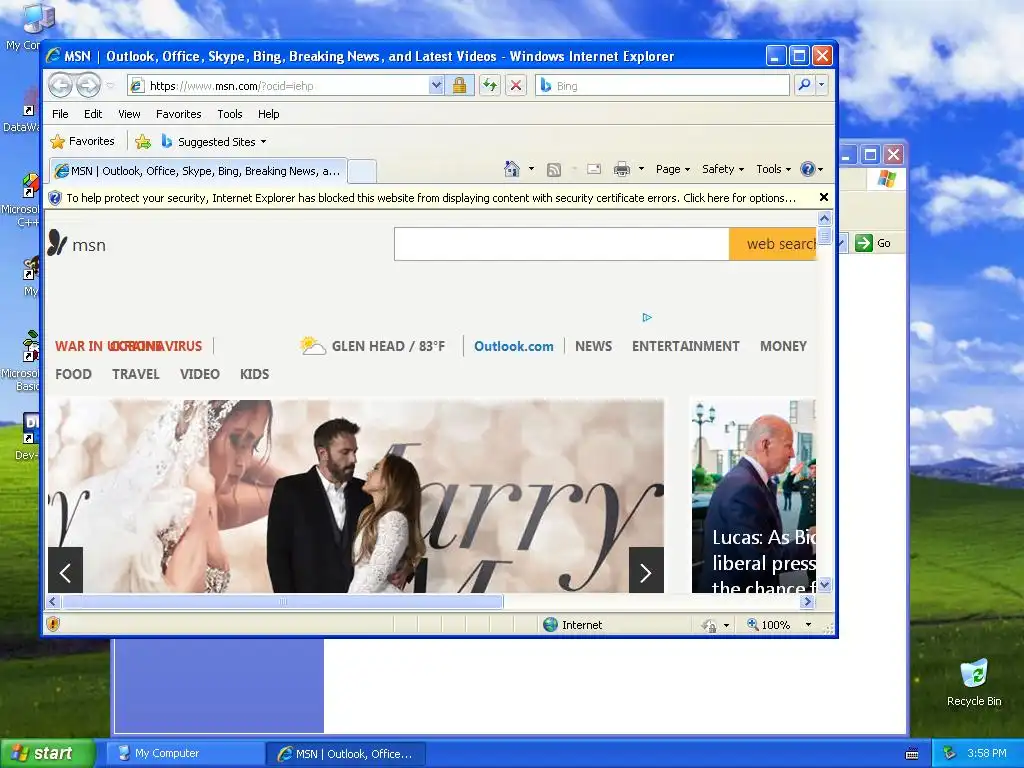
Task: Open the View menu
Action: 129,114
